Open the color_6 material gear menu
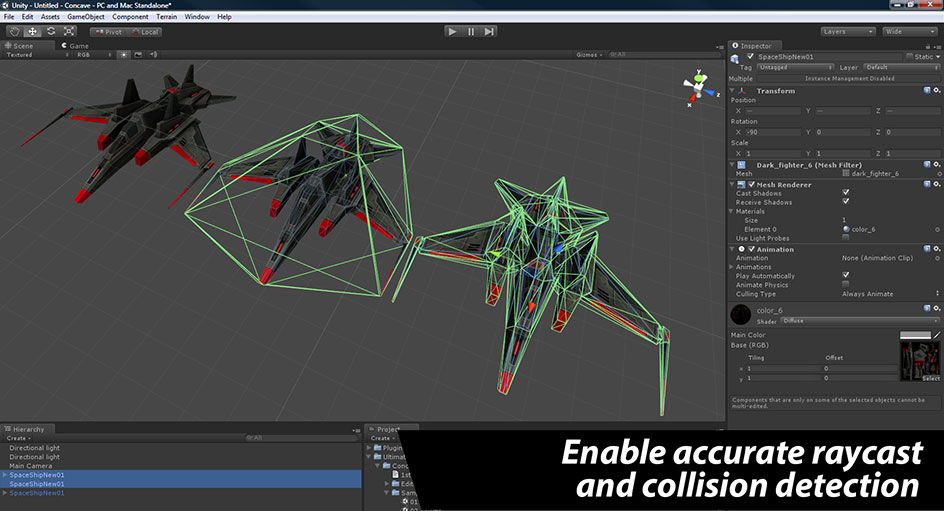Image resolution: width=944 pixels, height=511 pixels. [937, 308]
